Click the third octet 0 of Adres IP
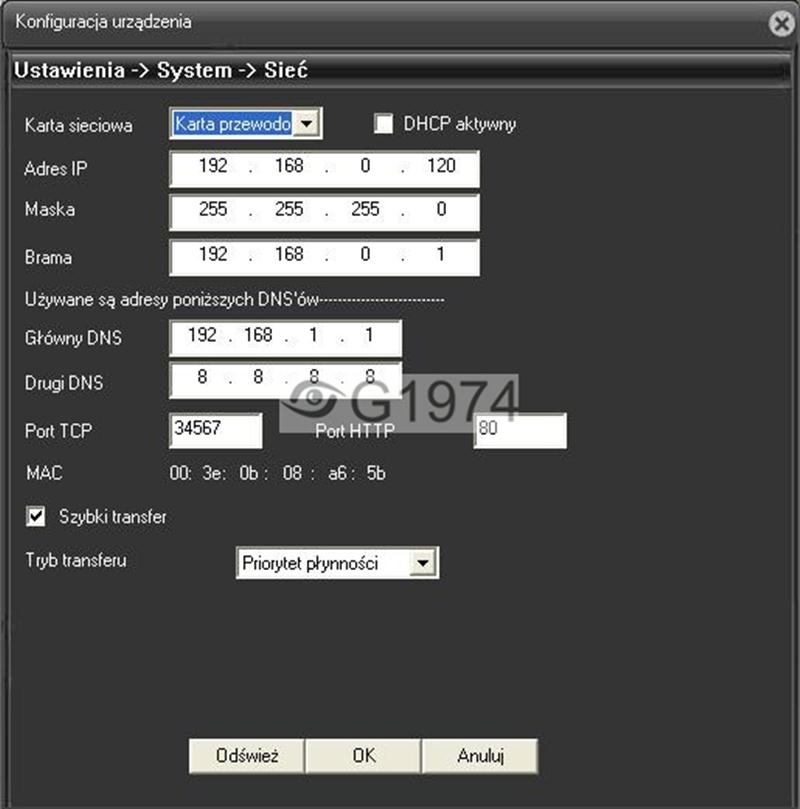This screenshot has width=800, height=809. [x=365, y=166]
